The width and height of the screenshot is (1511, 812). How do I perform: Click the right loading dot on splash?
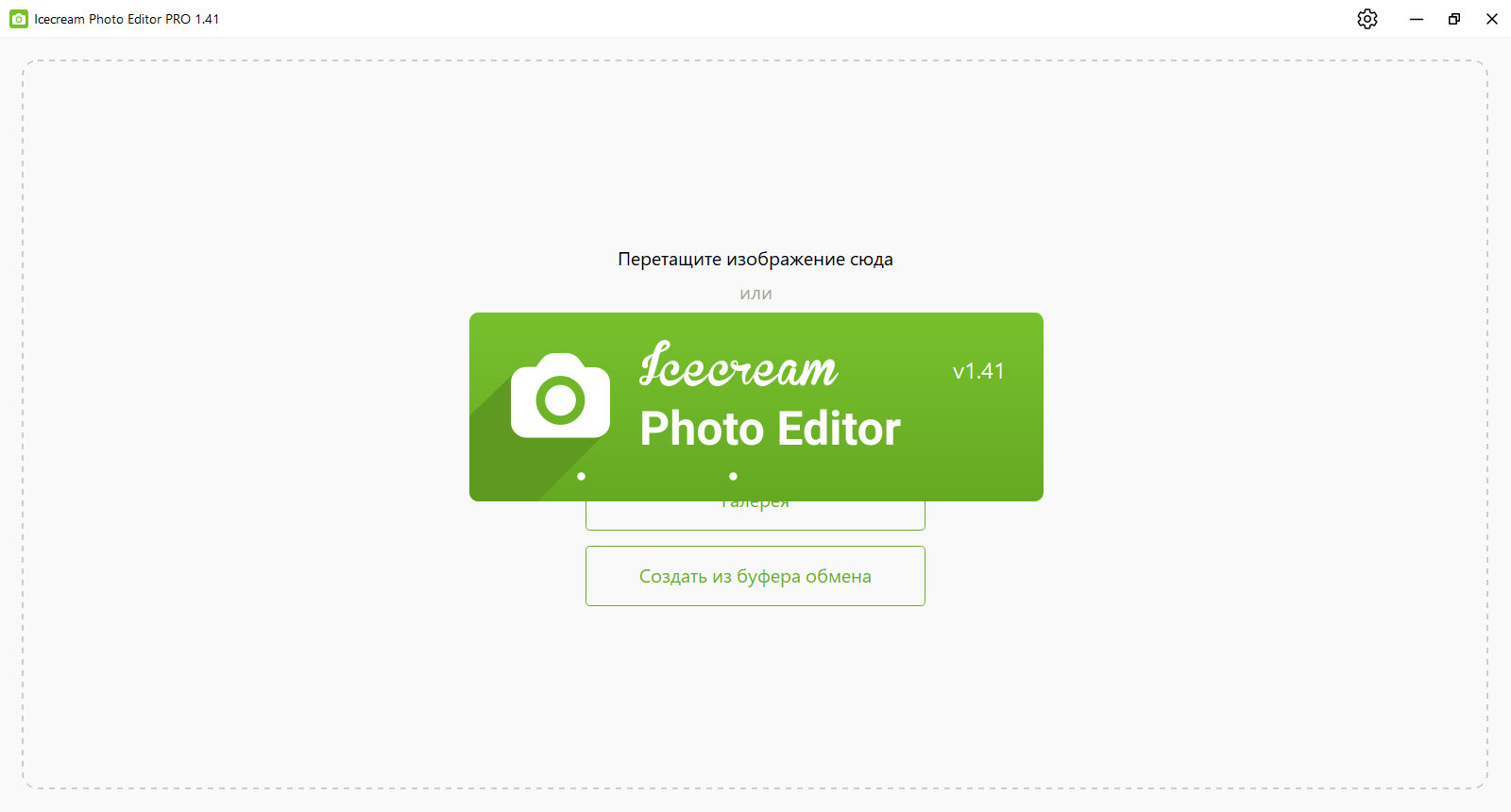(733, 476)
